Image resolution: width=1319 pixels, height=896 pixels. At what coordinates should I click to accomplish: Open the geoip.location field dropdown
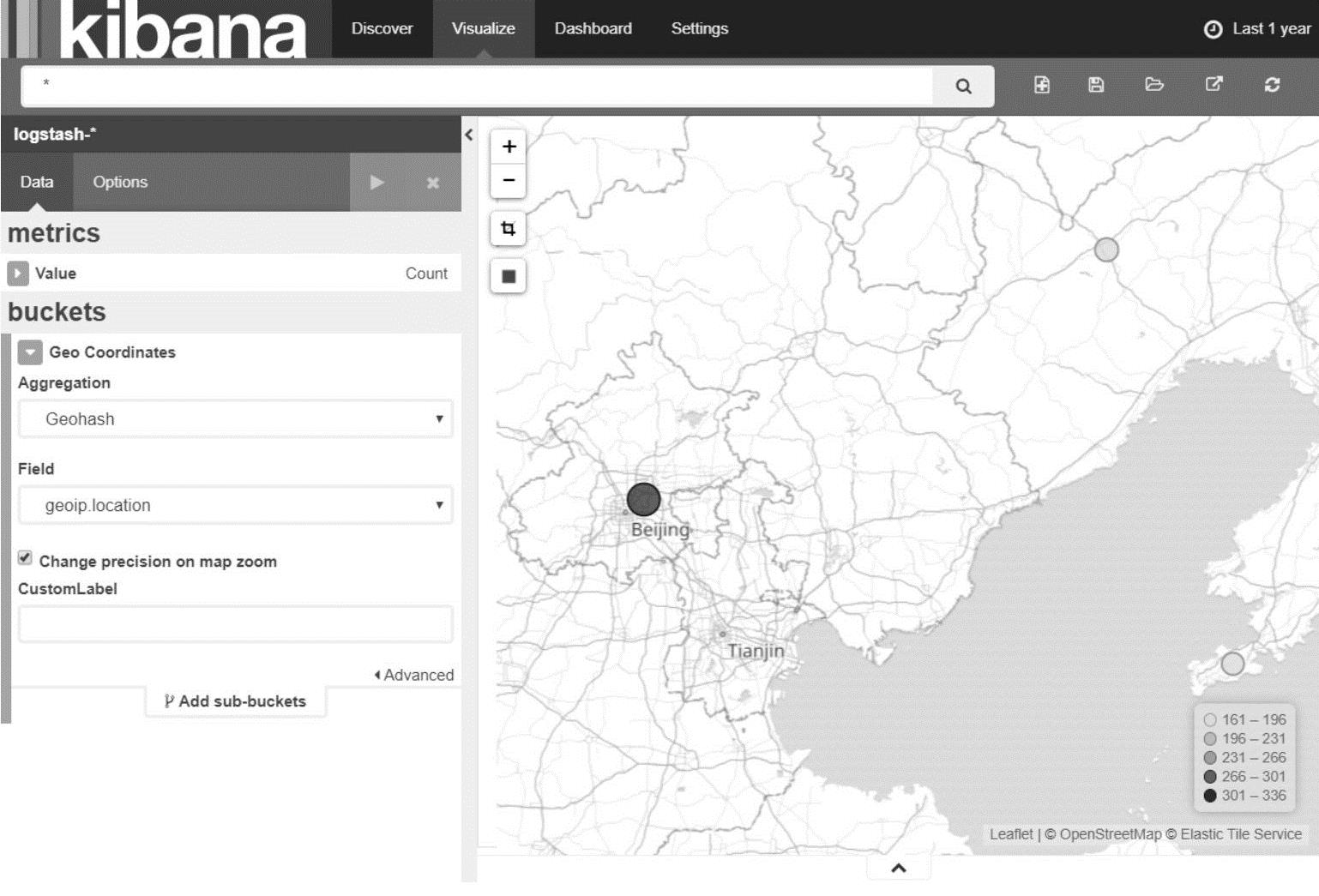[x=235, y=506]
